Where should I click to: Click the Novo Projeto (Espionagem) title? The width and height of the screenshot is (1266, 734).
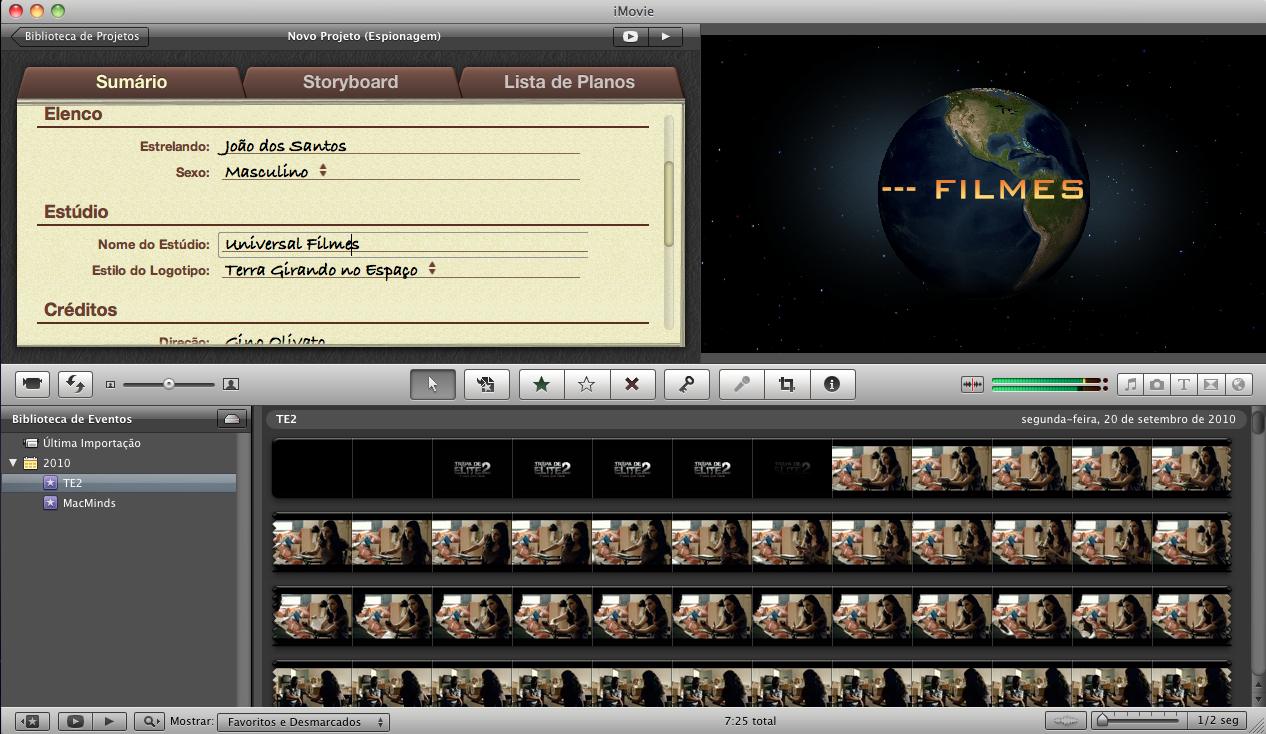pyautogui.click(x=364, y=36)
